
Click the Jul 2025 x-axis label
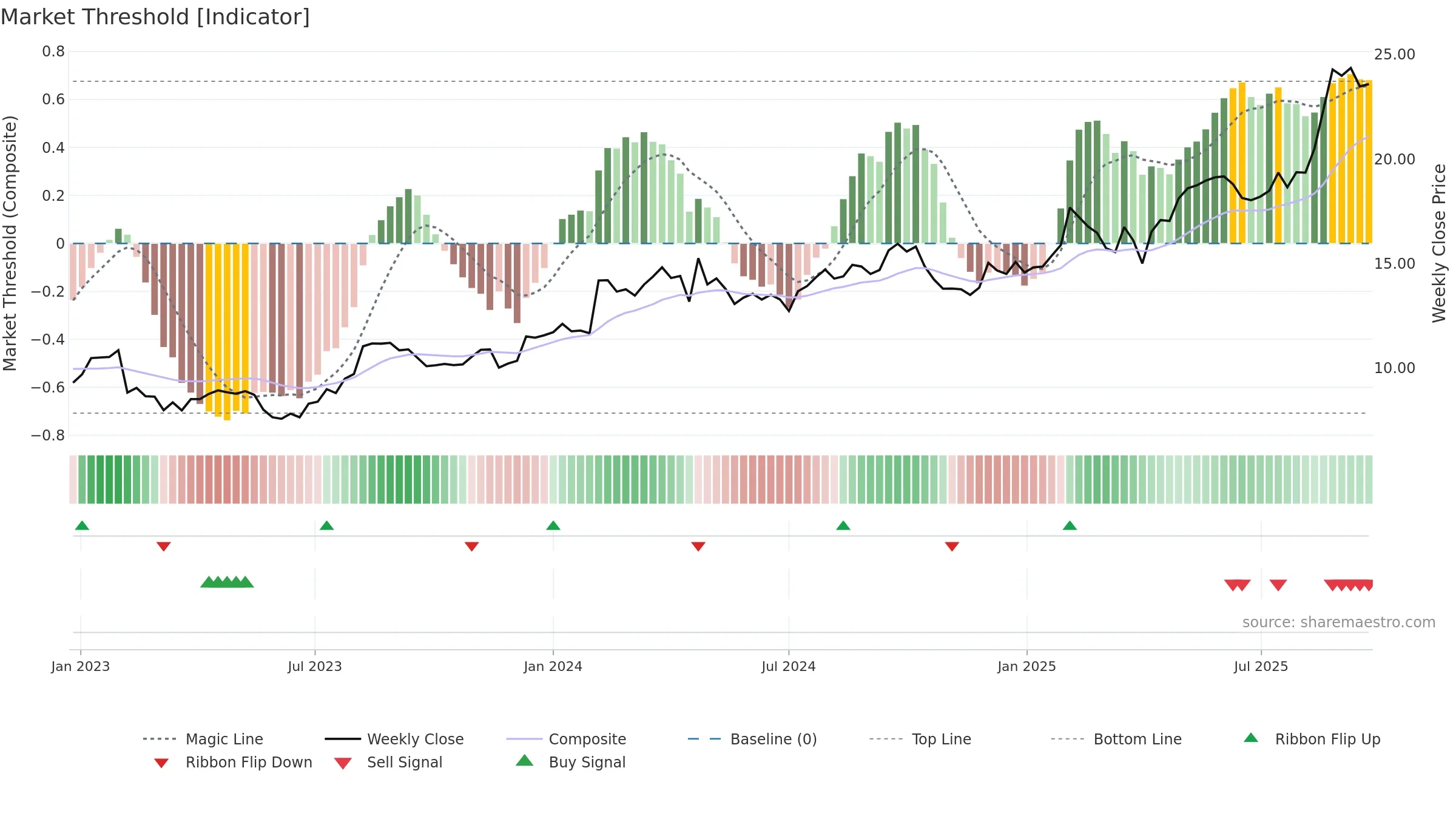click(1261, 666)
